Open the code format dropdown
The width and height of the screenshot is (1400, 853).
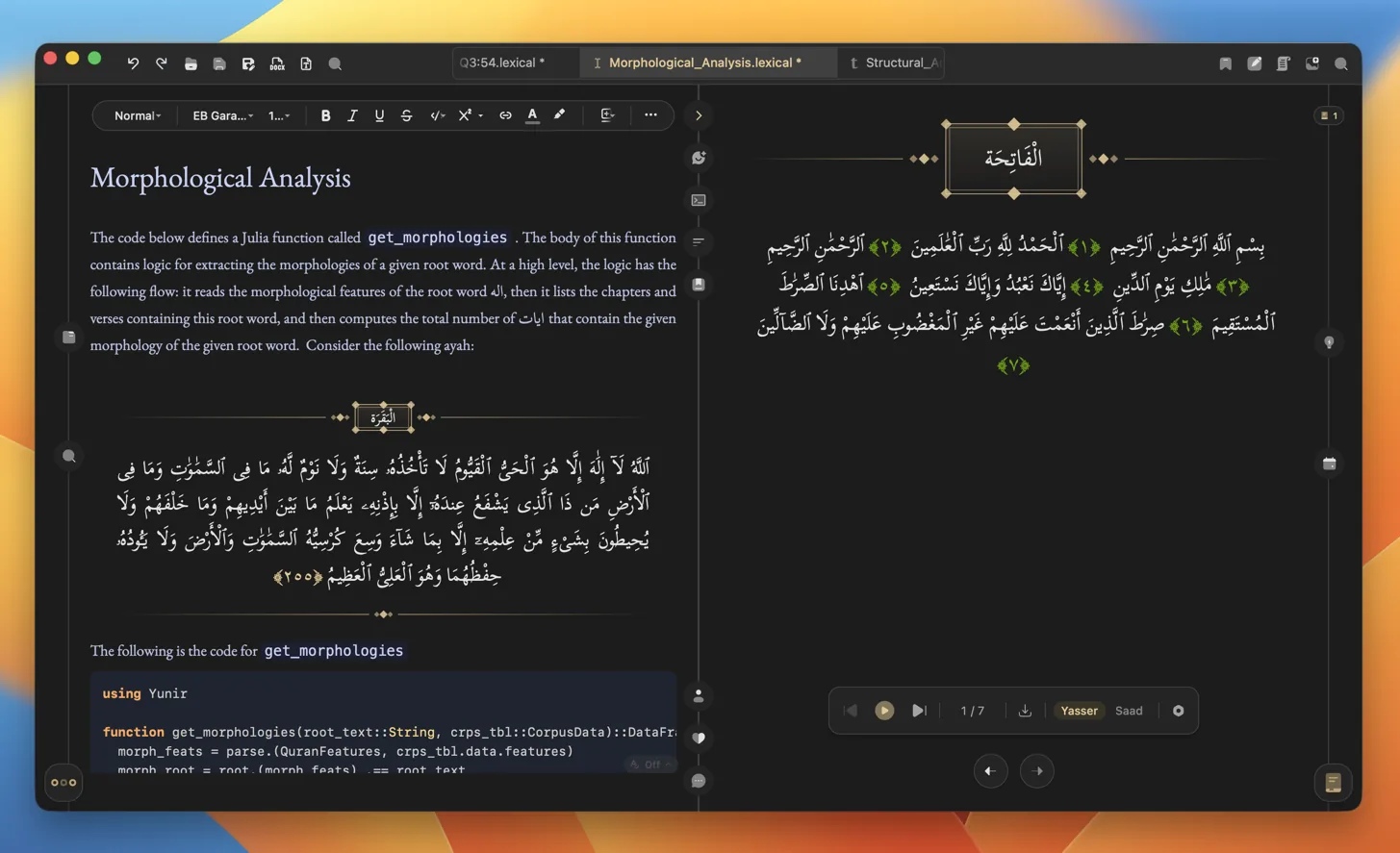click(x=438, y=115)
